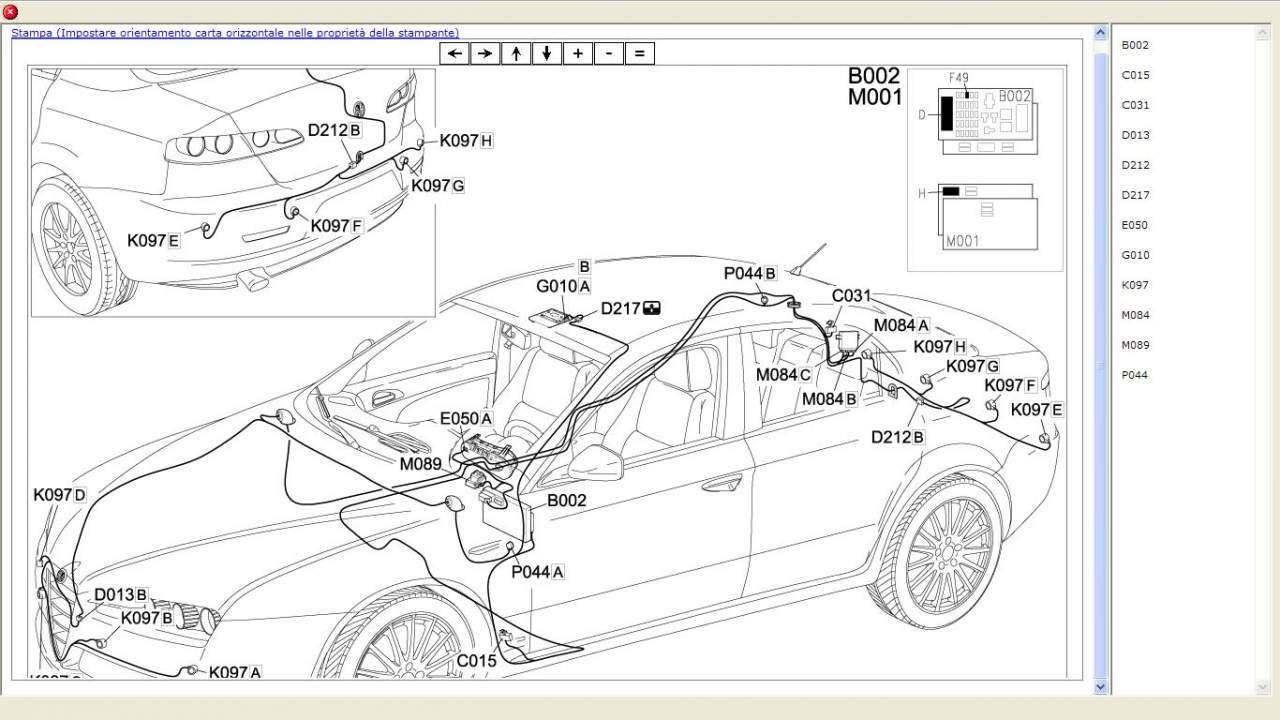Click the component list scrollbar down arrow
Image resolution: width=1280 pixels, height=720 pixels.
click(x=1262, y=687)
